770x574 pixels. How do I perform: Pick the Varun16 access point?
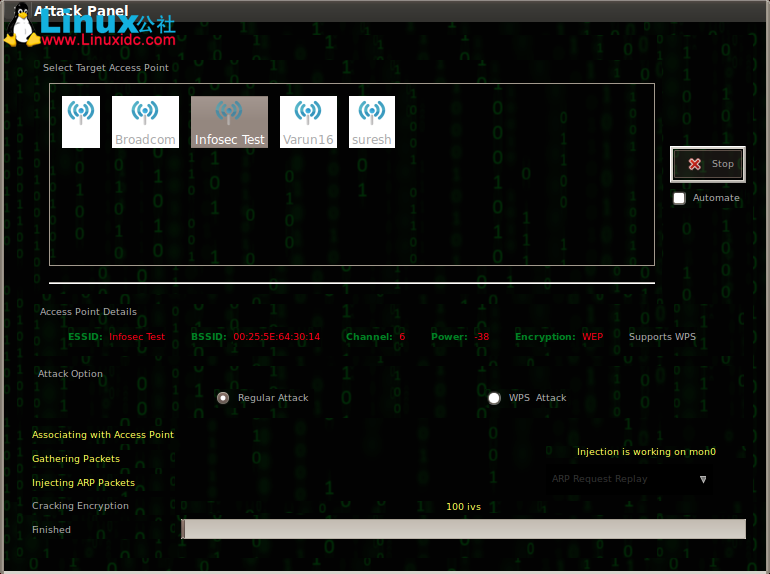tap(308, 121)
